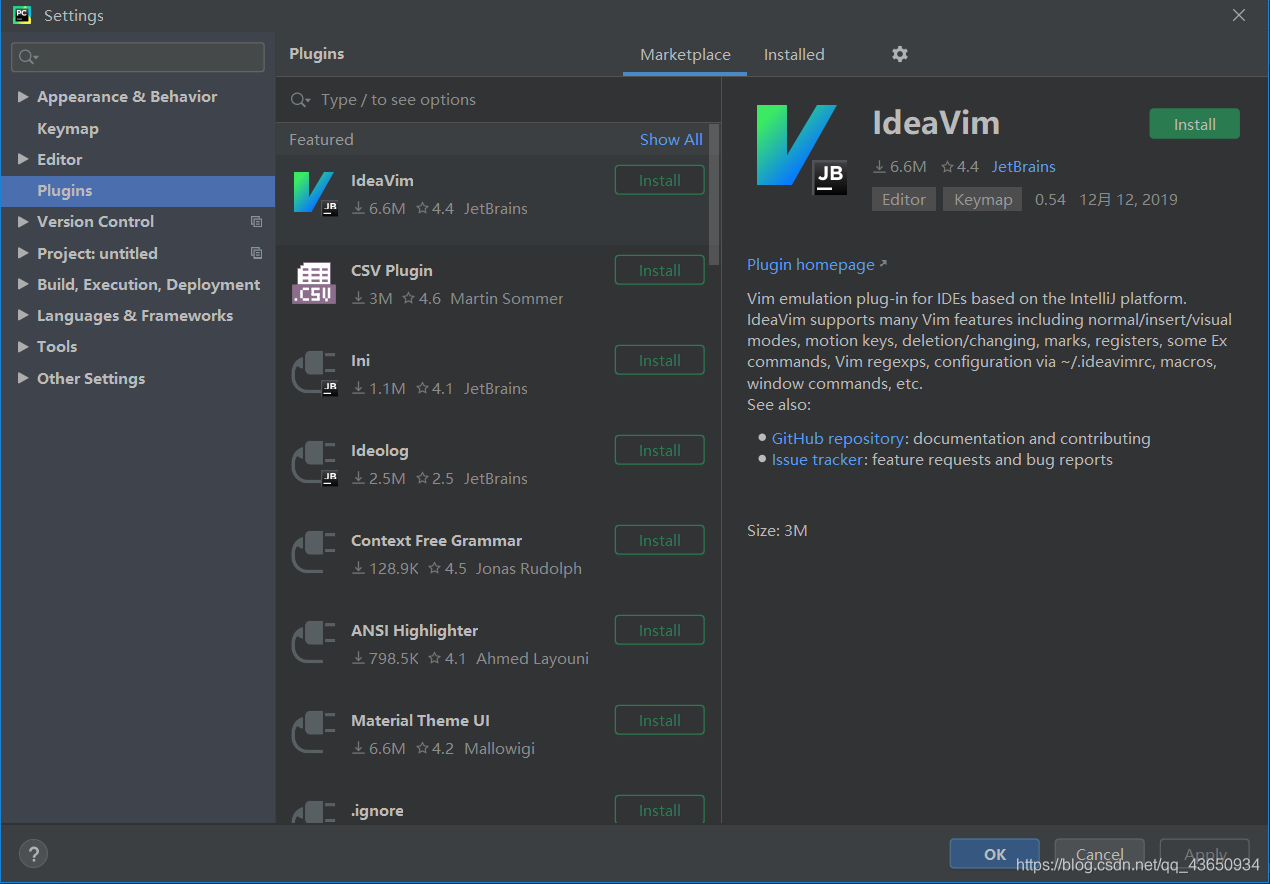Screen dimensions: 1270x884
Task: Install IdeaVim from the detail pane
Action: [x=1194, y=124]
